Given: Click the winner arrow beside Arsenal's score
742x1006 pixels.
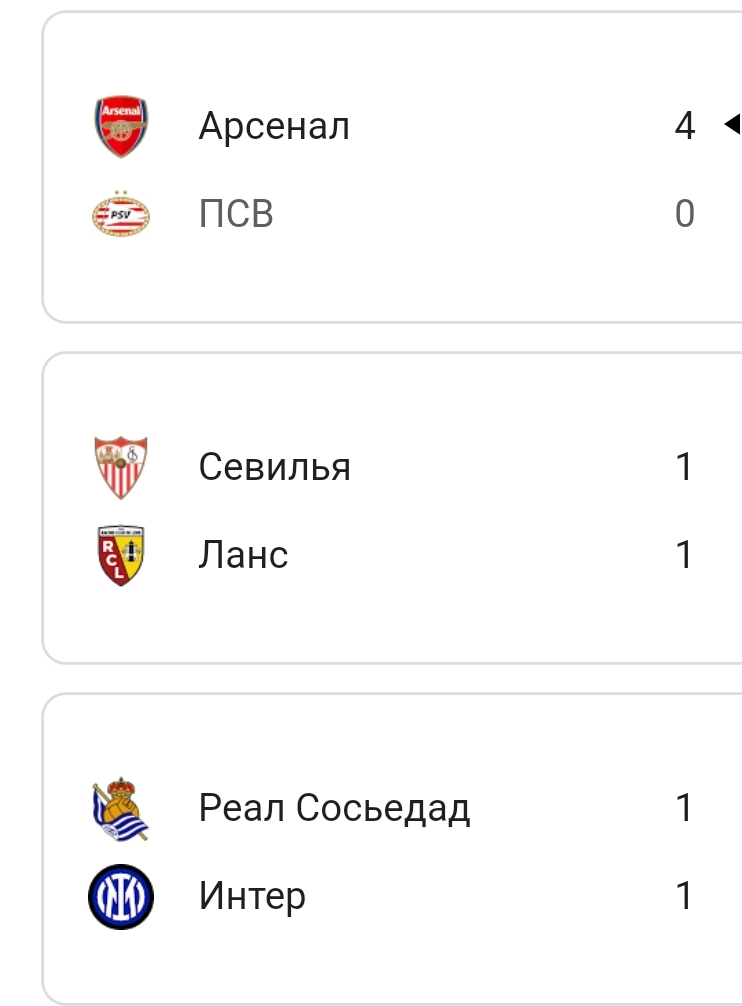Looking at the screenshot, I should [x=732, y=125].
